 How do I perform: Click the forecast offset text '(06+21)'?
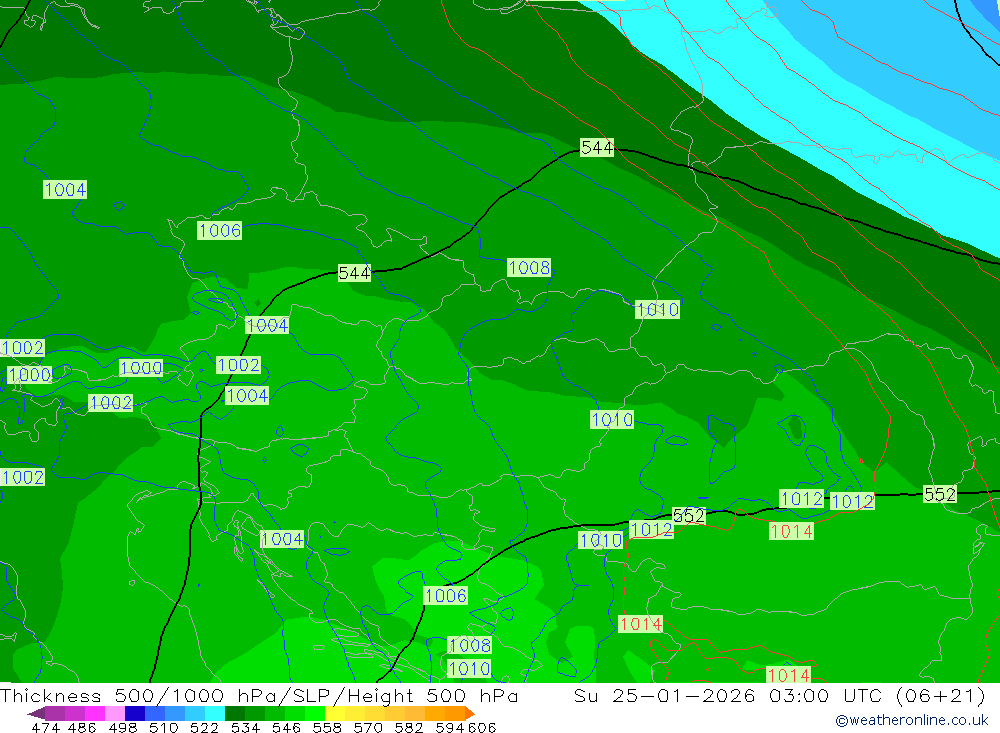pyautogui.click(x=941, y=695)
